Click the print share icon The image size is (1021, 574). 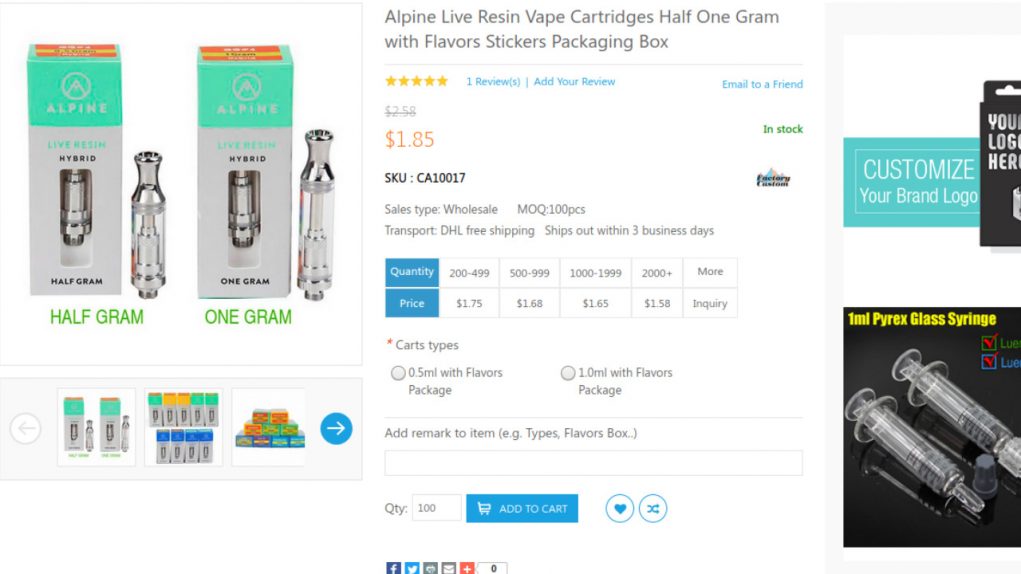point(430,568)
